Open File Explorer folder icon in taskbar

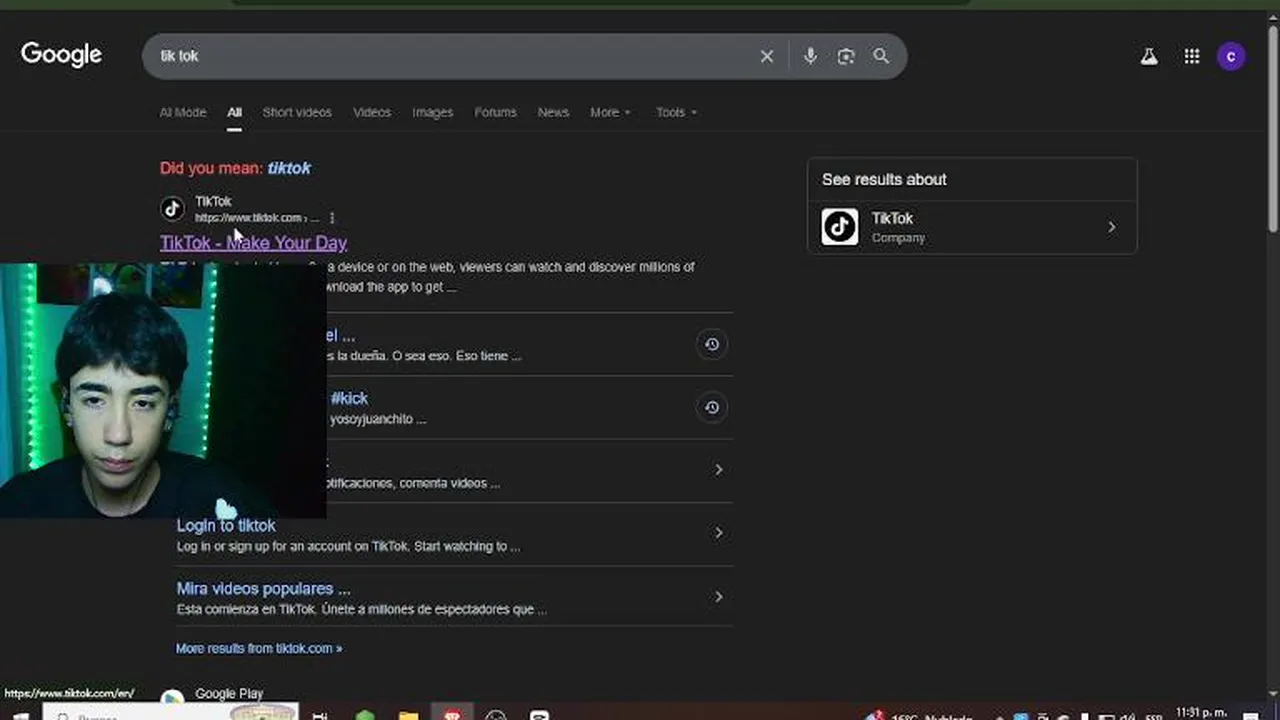[408, 716]
